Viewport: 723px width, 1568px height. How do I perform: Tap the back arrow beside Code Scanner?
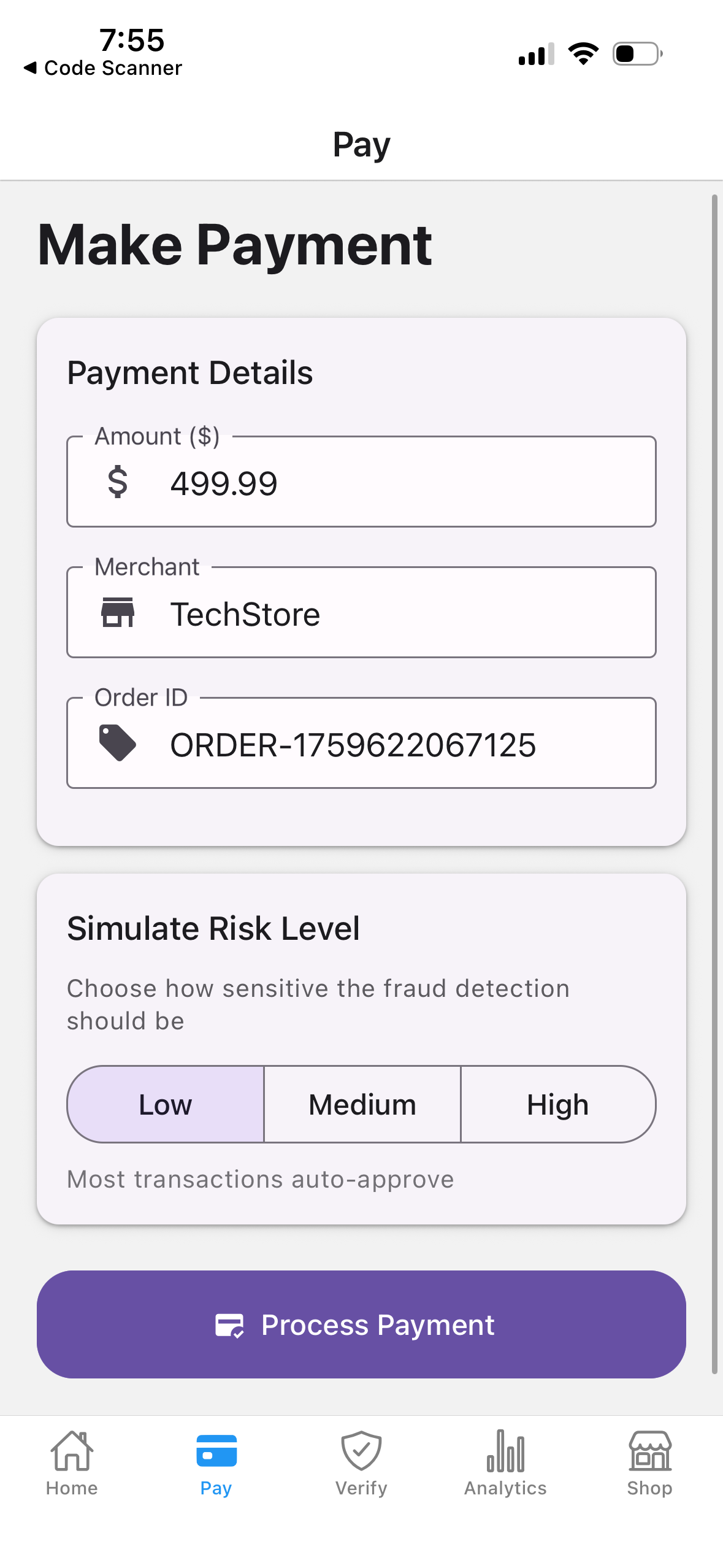(30, 68)
